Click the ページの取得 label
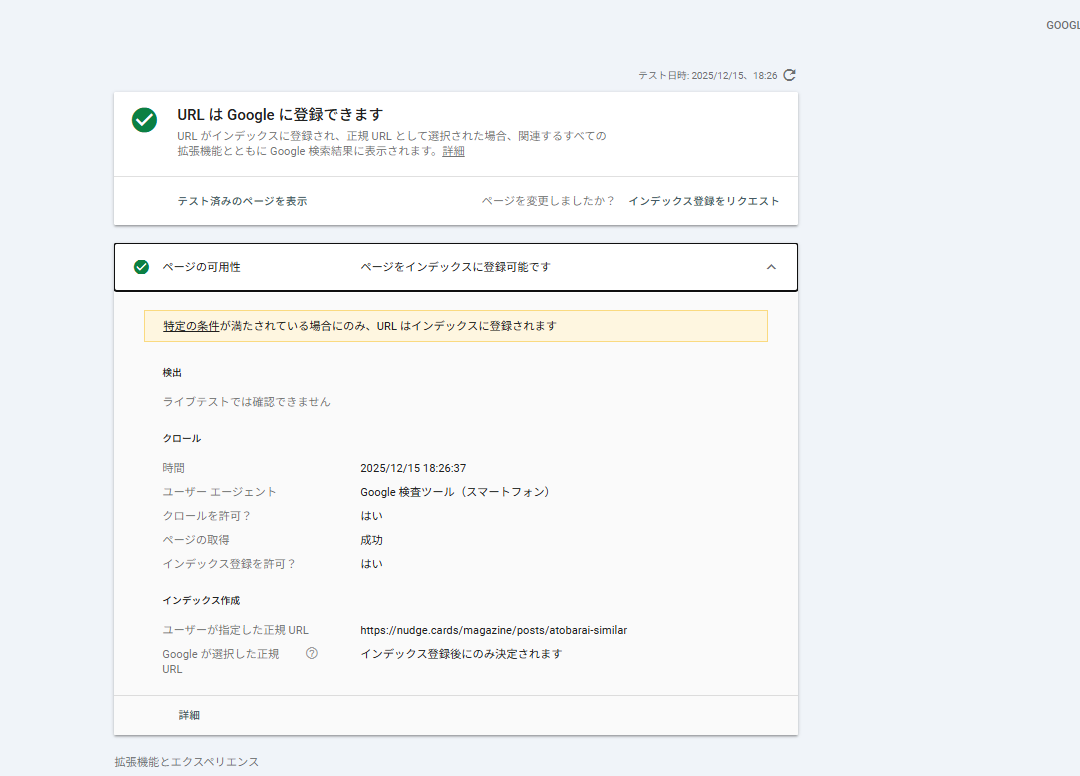1080x776 pixels. (196, 541)
